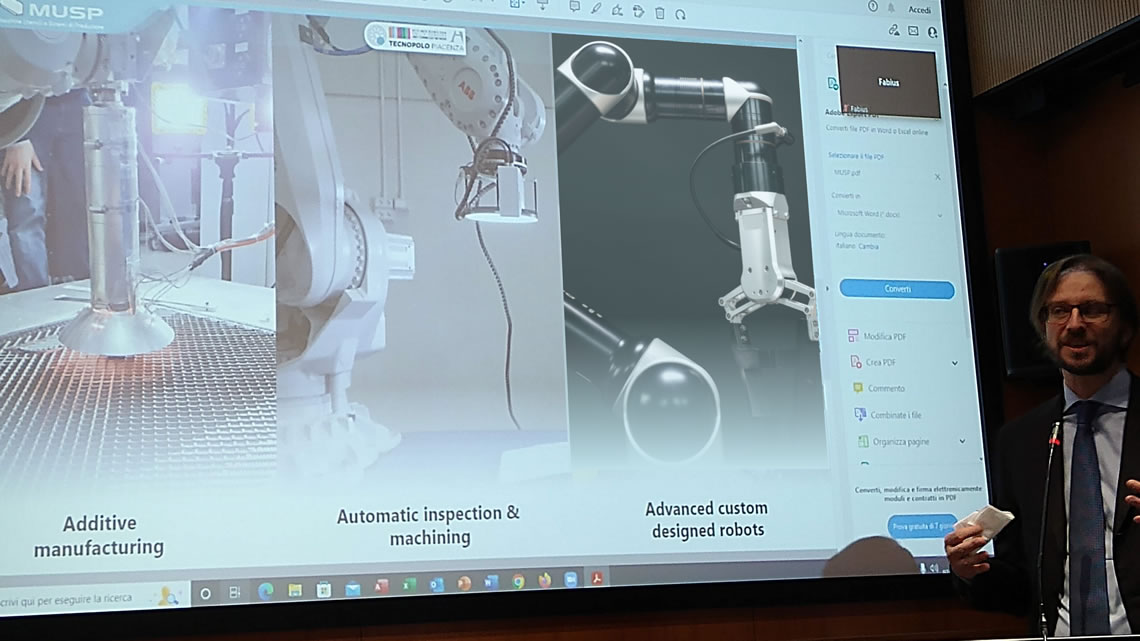This screenshot has width=1140, height=641.
Task: Open the Microsoft Word format dropdown
Action: click(x=888, y=214)
